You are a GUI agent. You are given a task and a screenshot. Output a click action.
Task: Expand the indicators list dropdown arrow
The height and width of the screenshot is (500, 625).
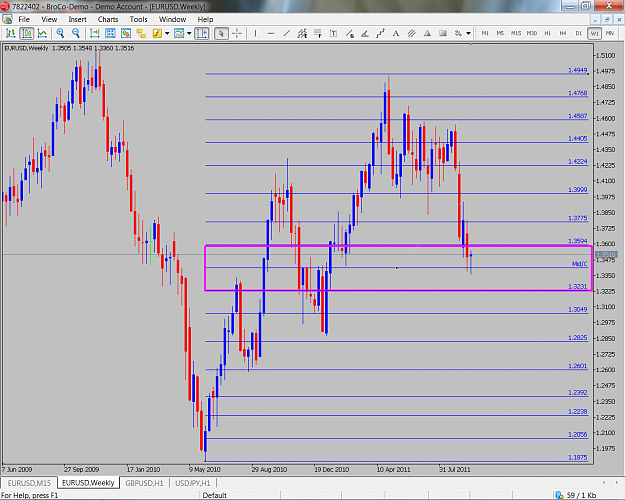pyautogui.click(x=167, y=33)
